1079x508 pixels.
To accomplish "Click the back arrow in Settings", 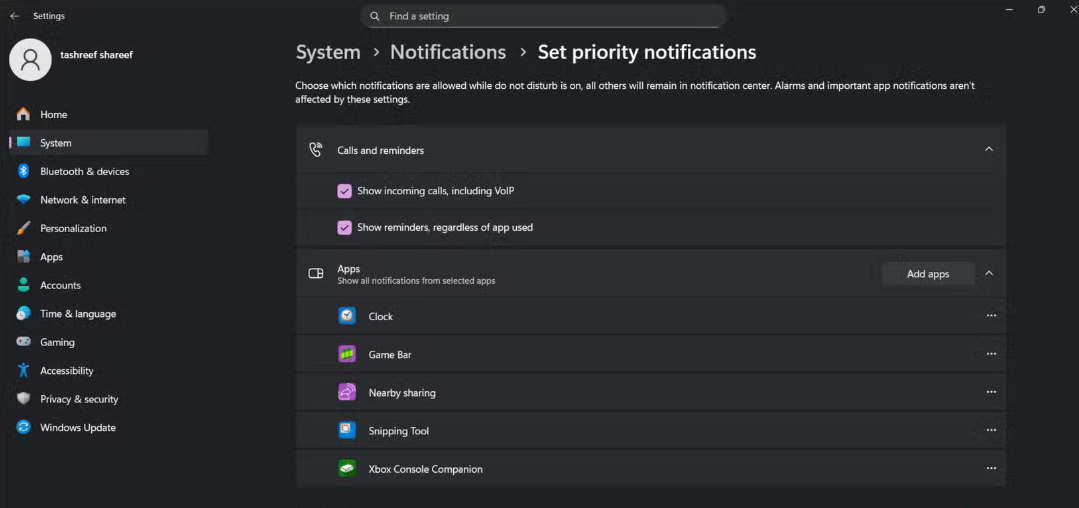I will [x=14, y=16].
